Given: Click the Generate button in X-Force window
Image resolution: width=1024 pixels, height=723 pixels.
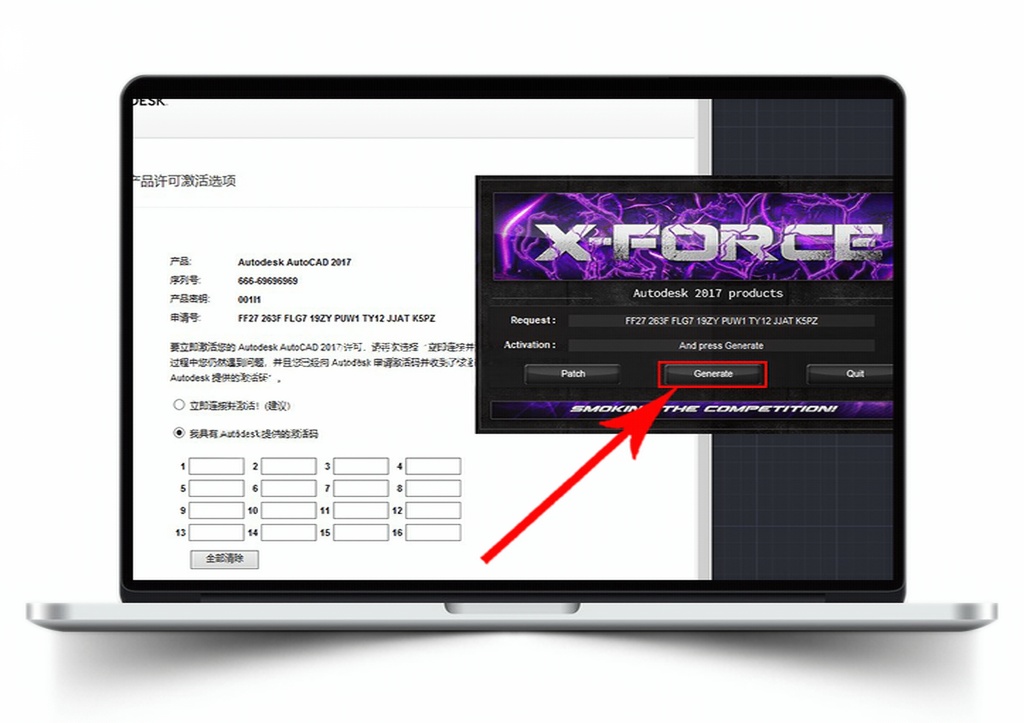Looking at the screenshot, I should click(x=713, y=374).
